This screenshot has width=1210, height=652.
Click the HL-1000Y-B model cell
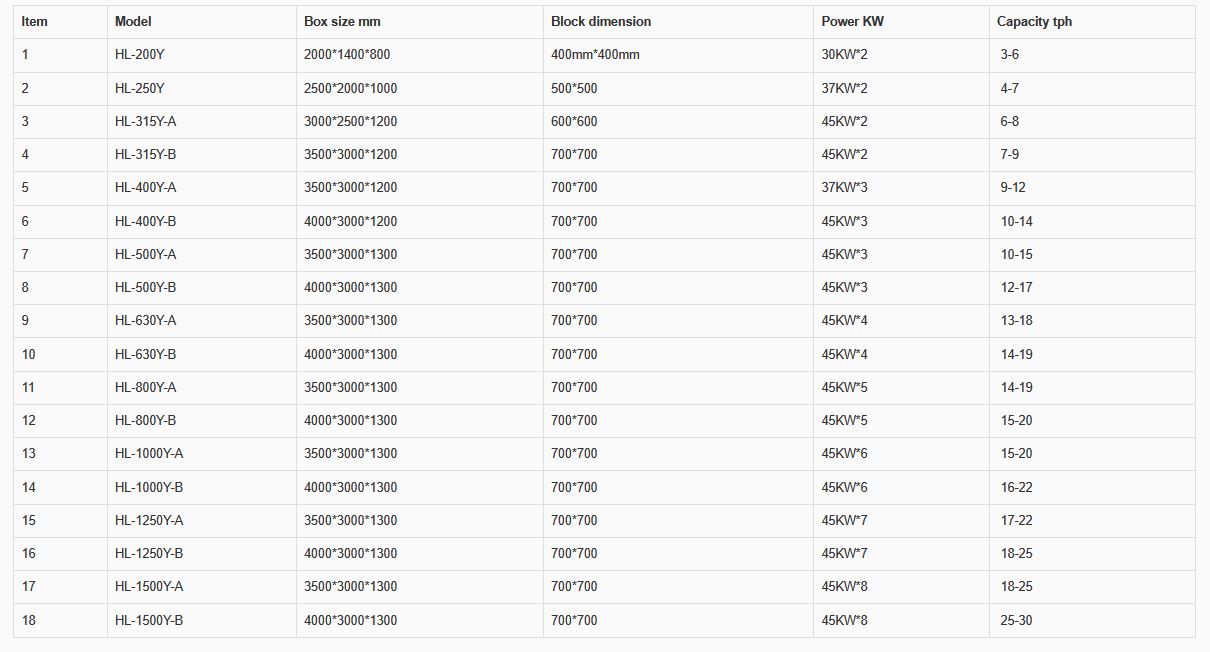[x=149, y=487]
